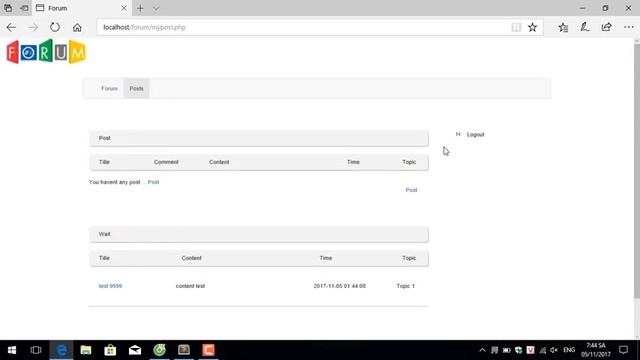Click the green circular taskbar app icon
The image size is (640, 360).
click(x=159, y=350)
